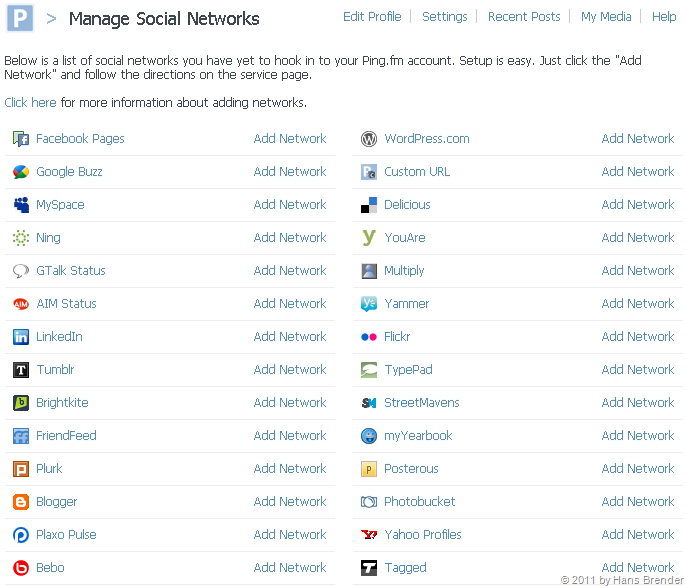Click the Facebook Pages icon
Image resolution: width=686 pixels, height=586 pixels.
point(20,139)
